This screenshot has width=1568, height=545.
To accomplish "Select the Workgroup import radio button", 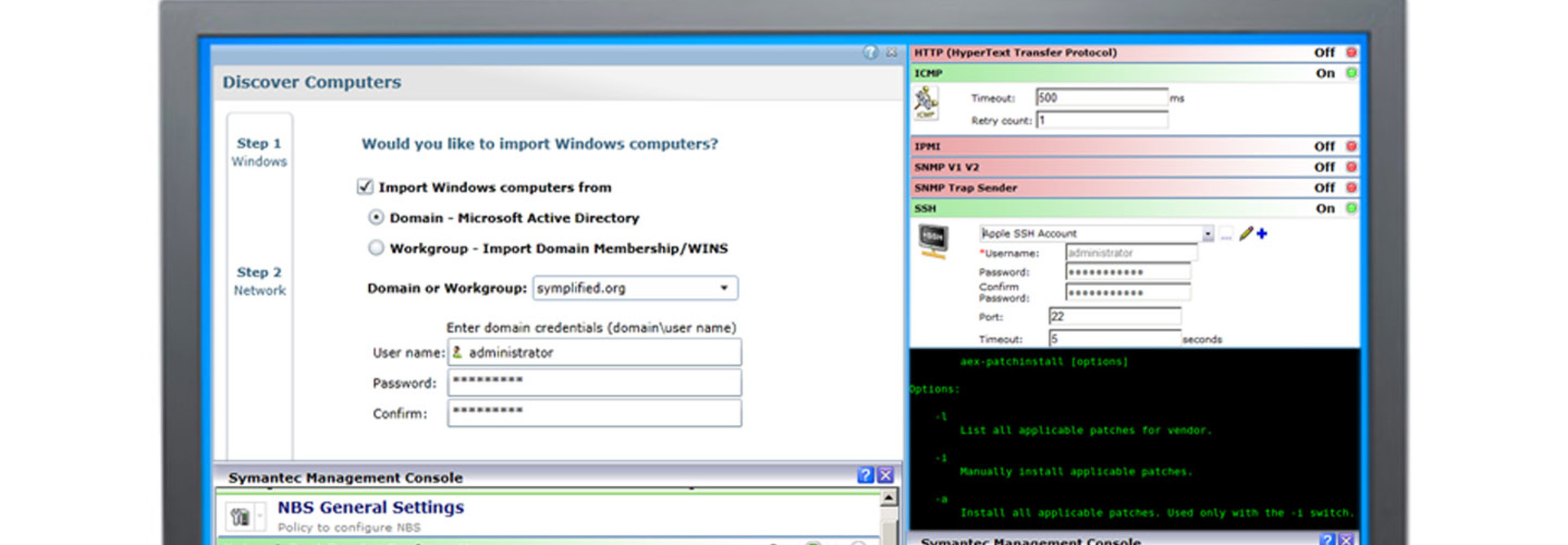I will [376, 248].
